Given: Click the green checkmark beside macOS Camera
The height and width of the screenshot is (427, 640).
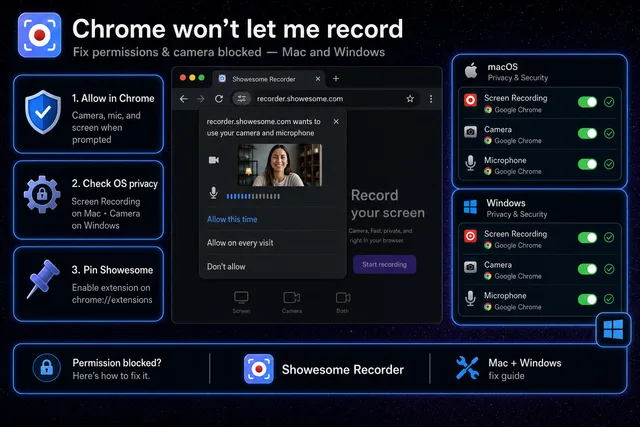Looking at the screenshot, I should [x=609, y=133].
